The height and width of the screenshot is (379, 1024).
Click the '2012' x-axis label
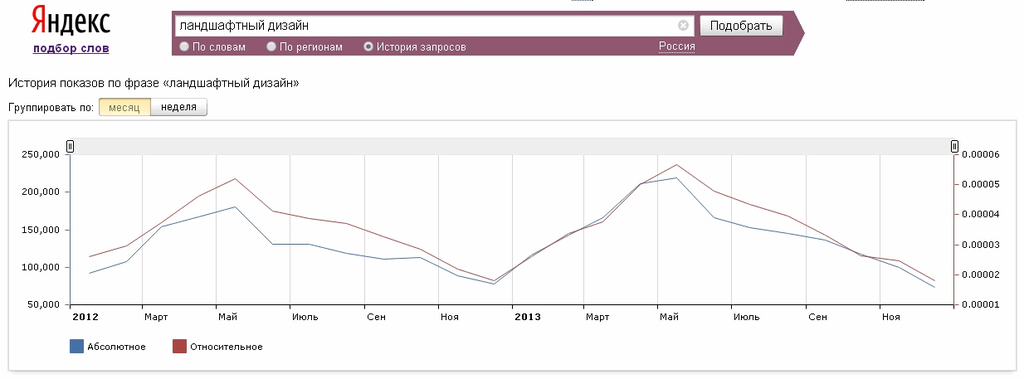[x=85, y=317]
